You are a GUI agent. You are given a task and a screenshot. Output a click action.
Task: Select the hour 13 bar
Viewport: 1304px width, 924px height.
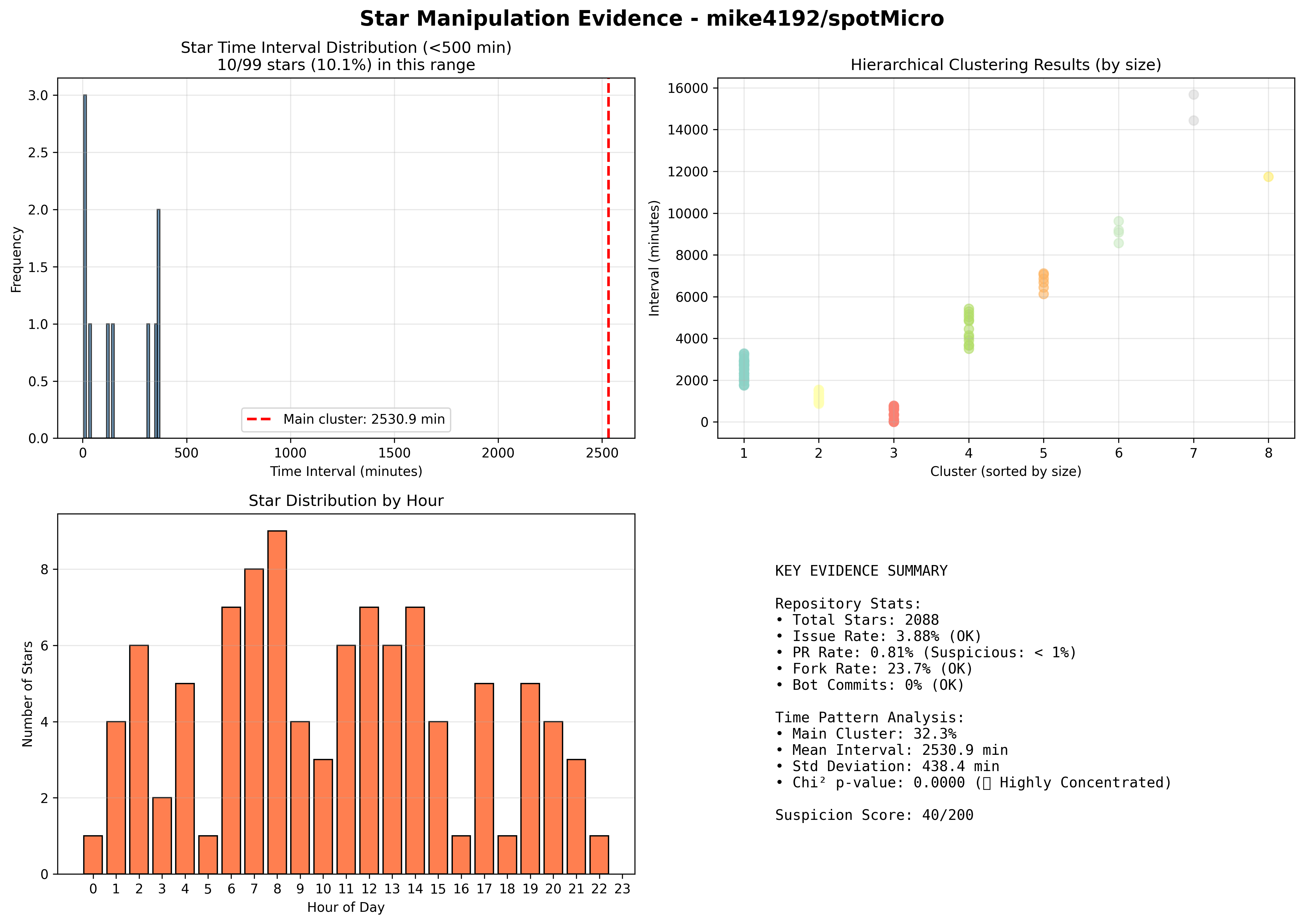pos(392,760)
